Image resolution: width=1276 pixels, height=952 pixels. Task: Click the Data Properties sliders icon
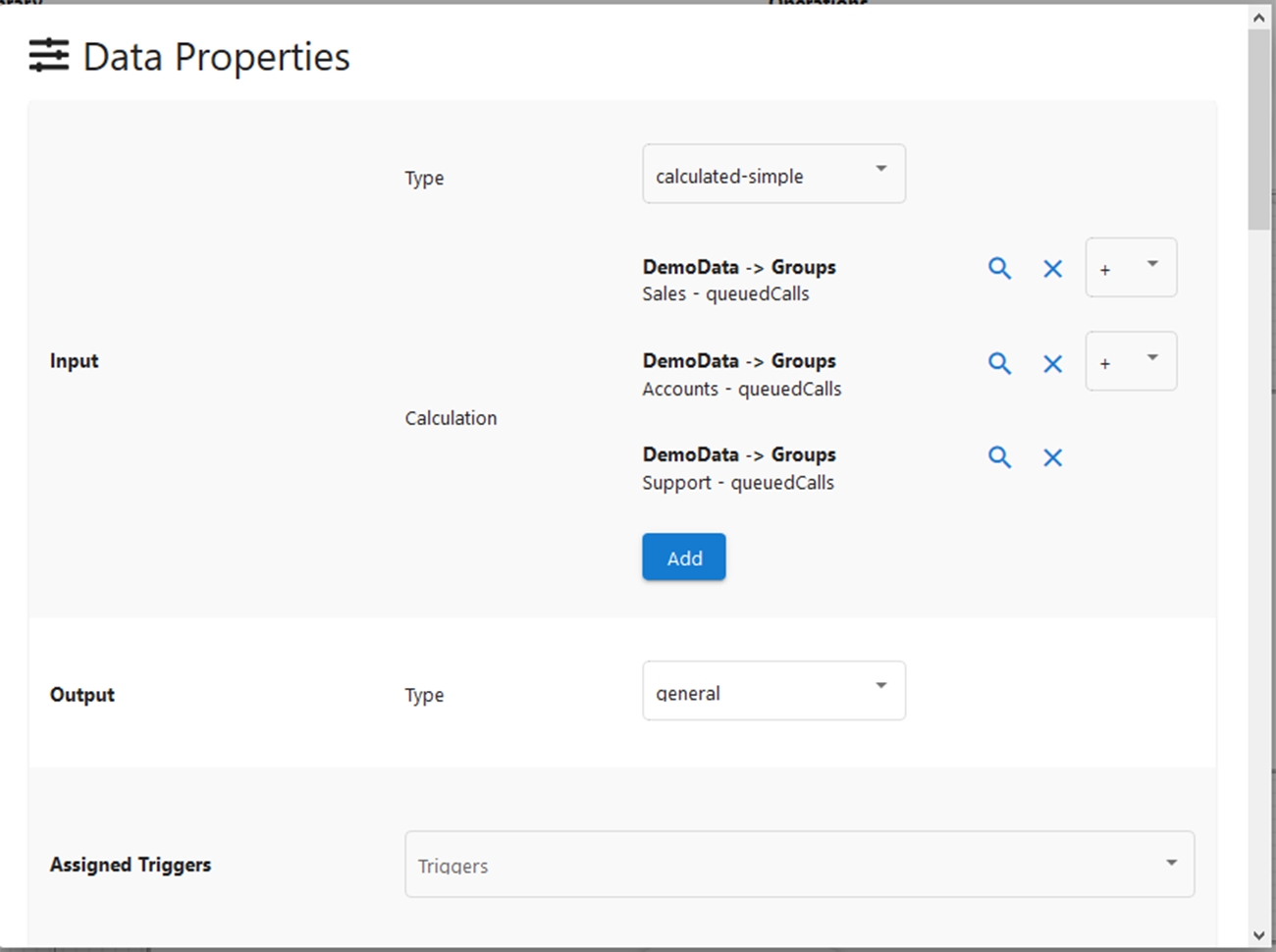point(48,56)
